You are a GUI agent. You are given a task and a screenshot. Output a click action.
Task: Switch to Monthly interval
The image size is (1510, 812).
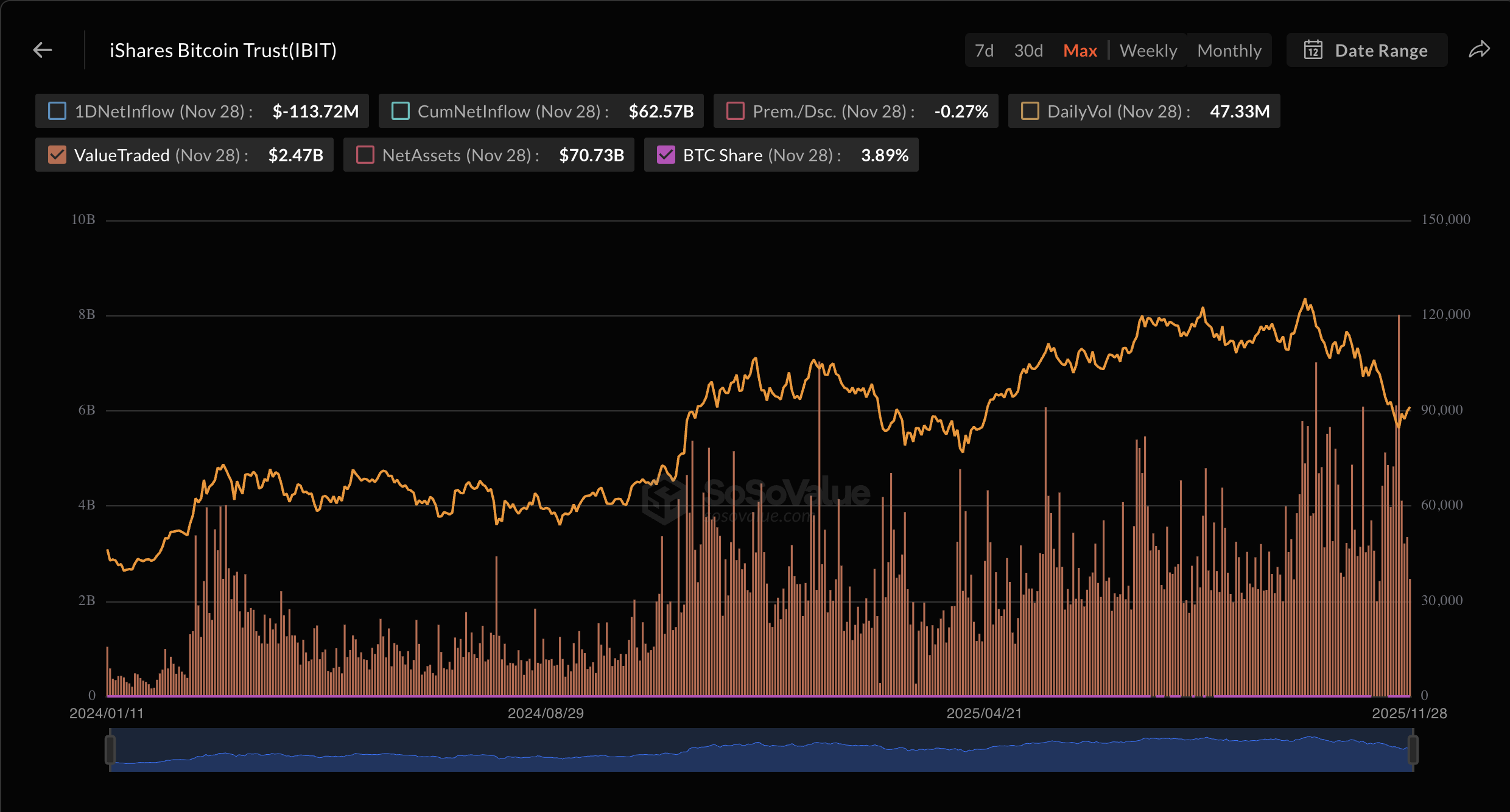click(1229, 51)
